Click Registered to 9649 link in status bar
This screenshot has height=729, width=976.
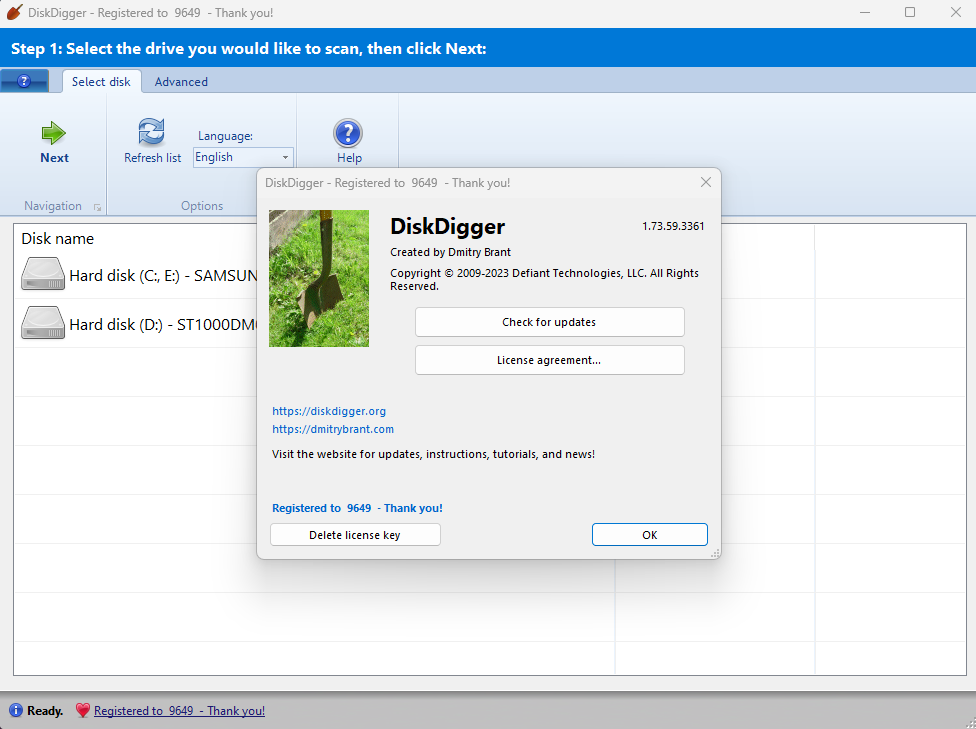tap(179, 710)
